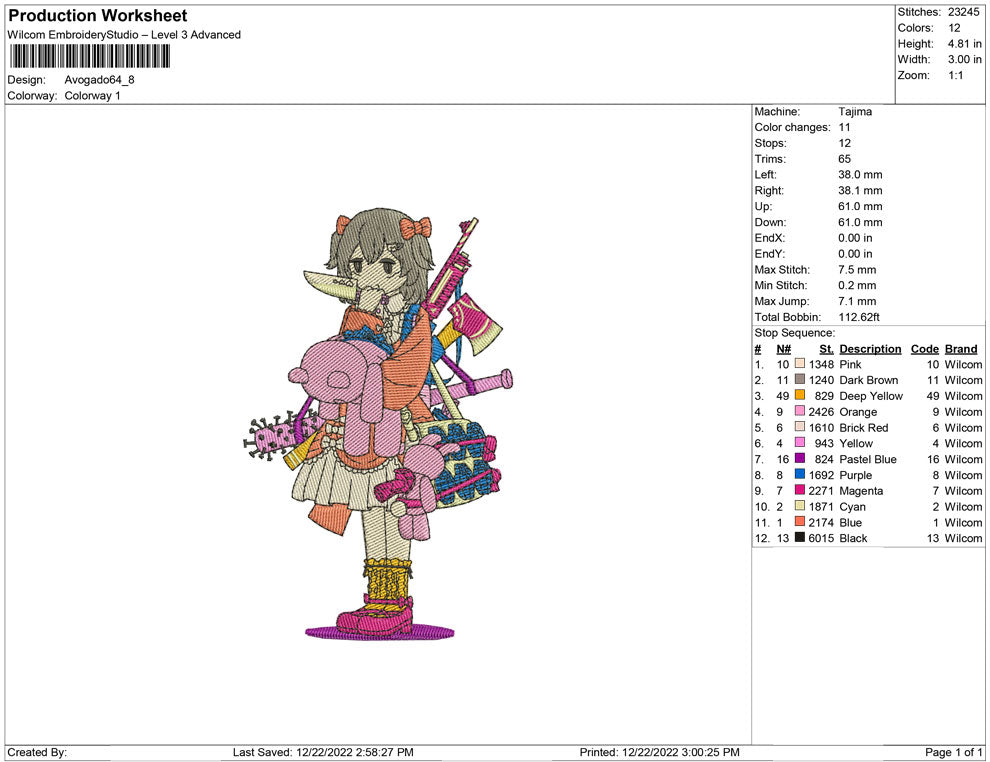
Task: Click the height value '4.81 in'
Action: 964,44
